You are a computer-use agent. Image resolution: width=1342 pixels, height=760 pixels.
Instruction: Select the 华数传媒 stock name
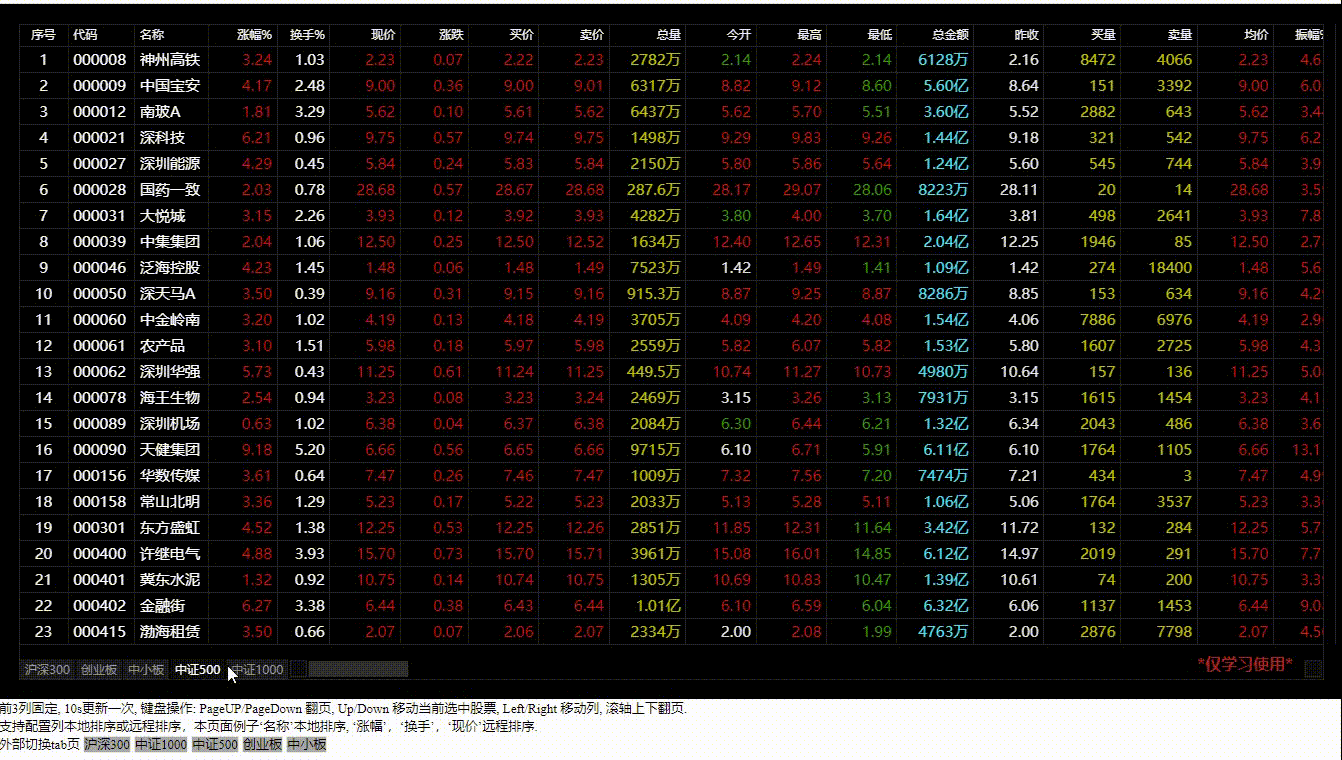(170, 476)
